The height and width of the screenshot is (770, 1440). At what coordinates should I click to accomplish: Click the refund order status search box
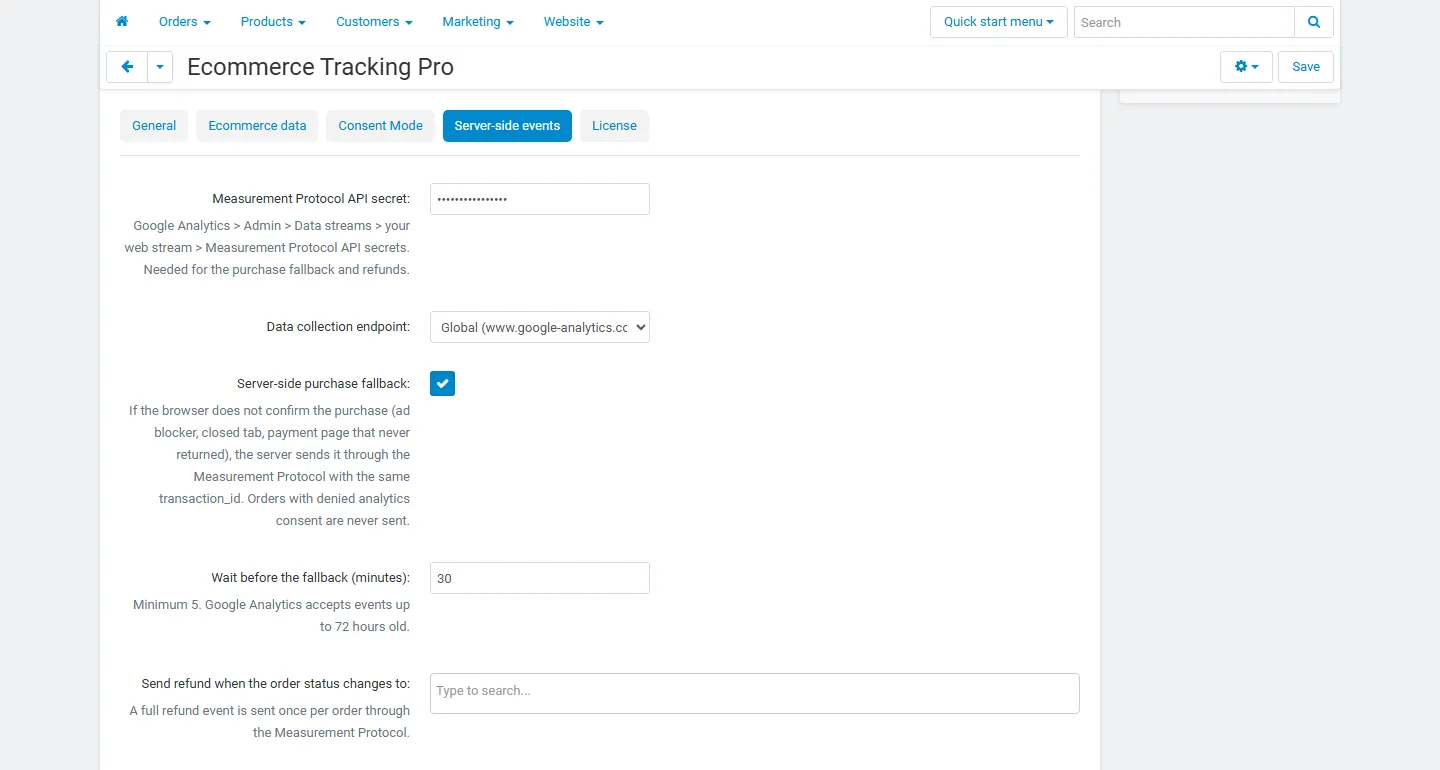tap(755, 693)
